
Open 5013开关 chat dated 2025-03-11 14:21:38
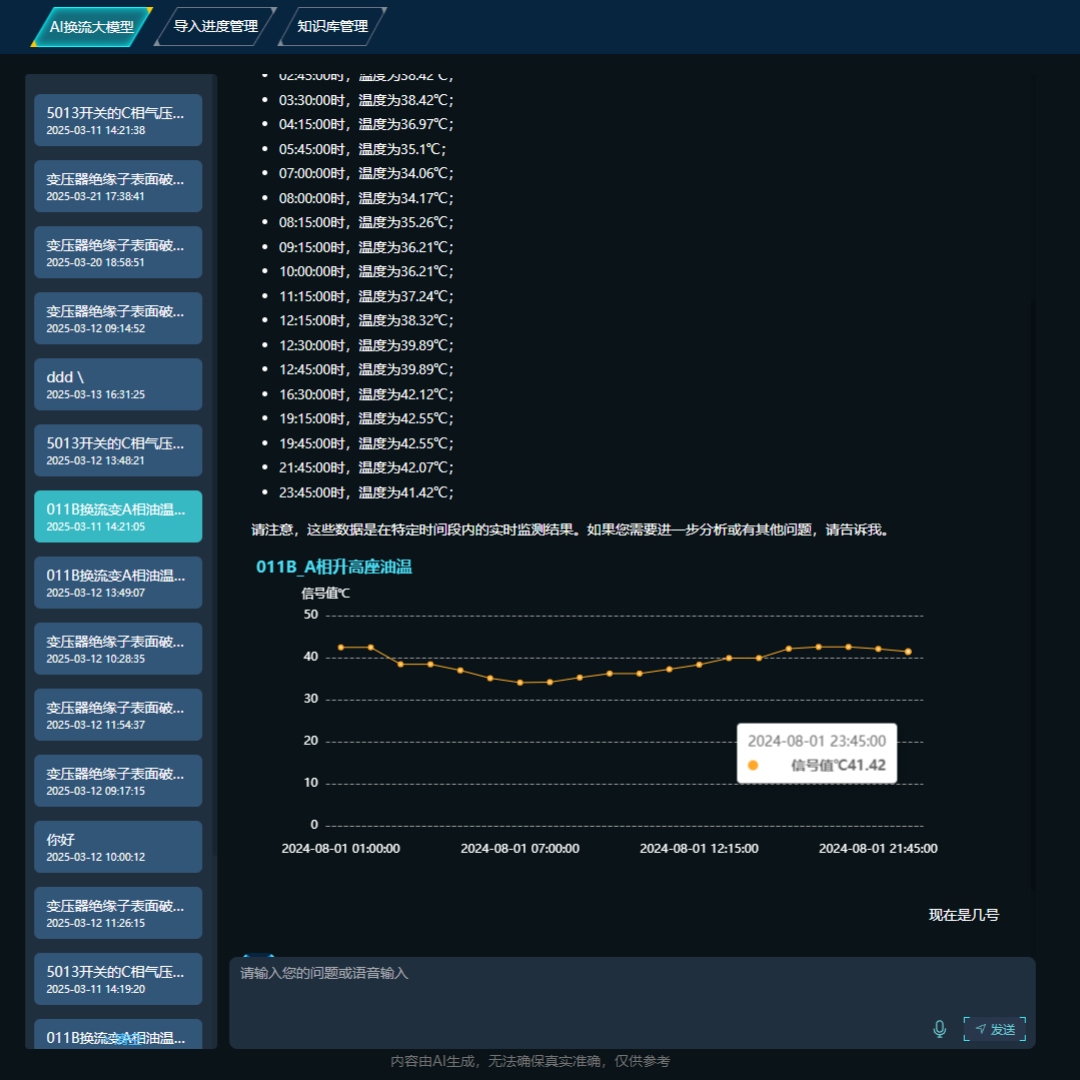coord(118,120)
